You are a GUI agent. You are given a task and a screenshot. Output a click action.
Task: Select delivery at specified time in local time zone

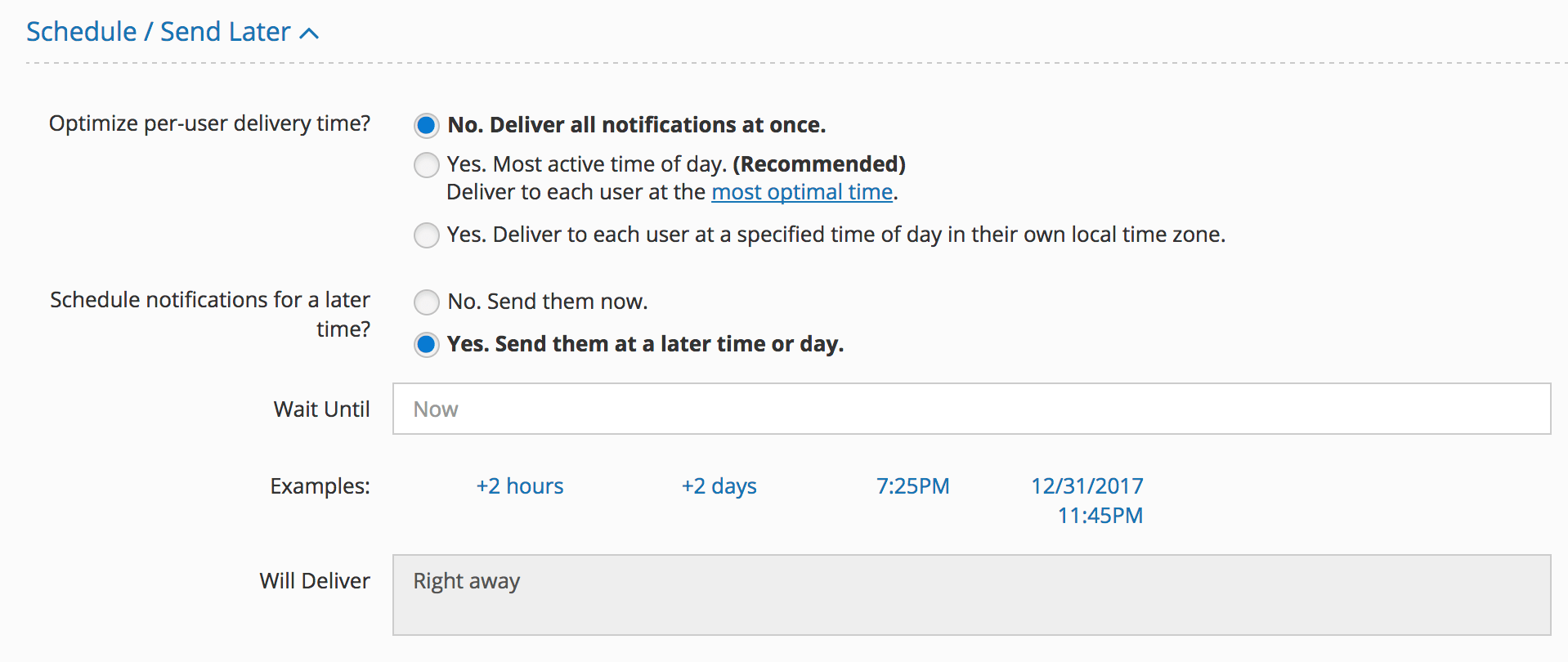[x=426, y=235]
